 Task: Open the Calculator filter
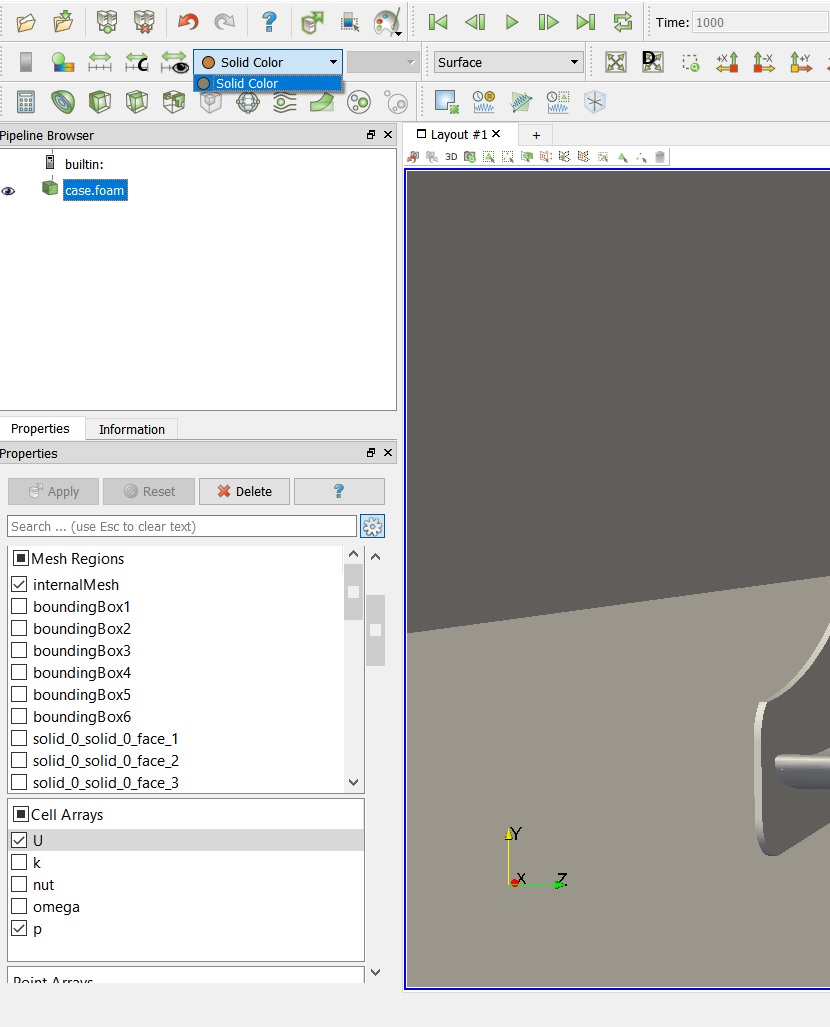26,102
